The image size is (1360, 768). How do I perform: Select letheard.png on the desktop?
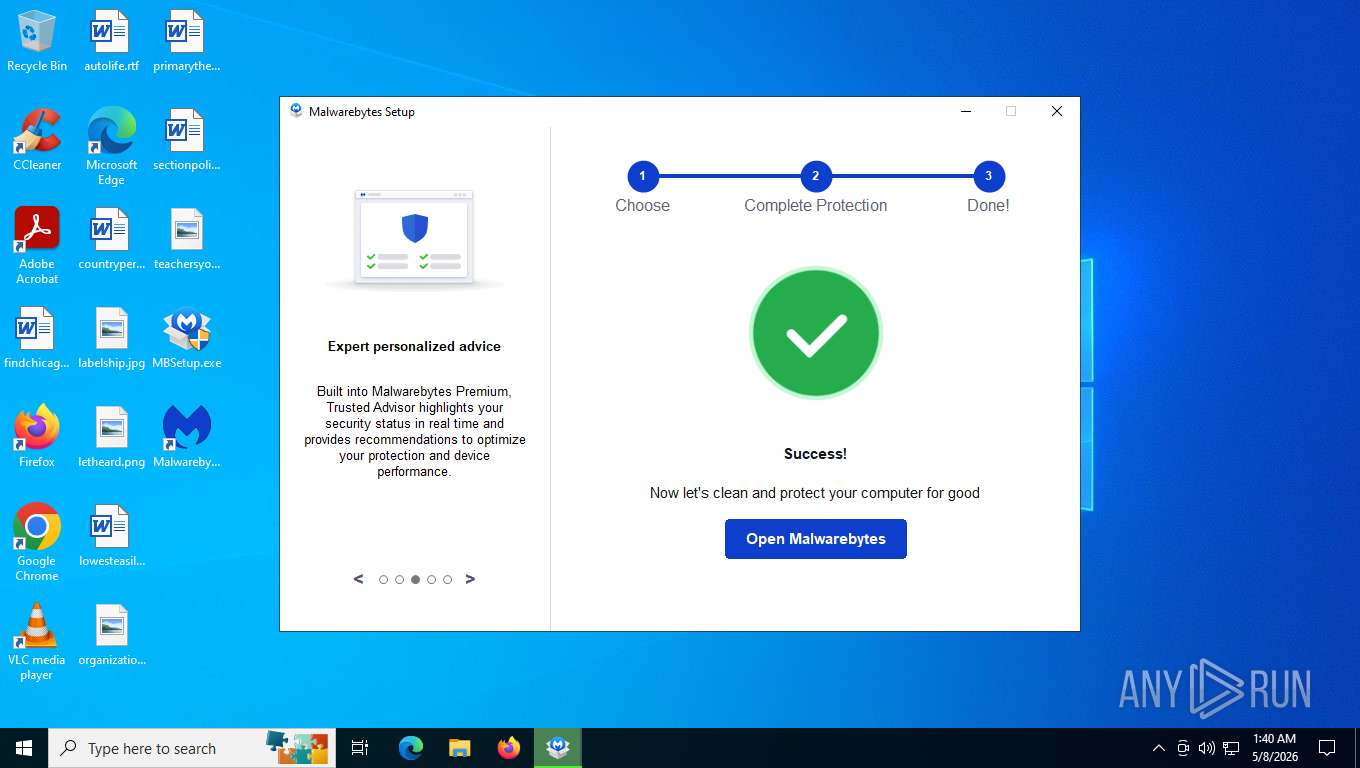[111, 438]
